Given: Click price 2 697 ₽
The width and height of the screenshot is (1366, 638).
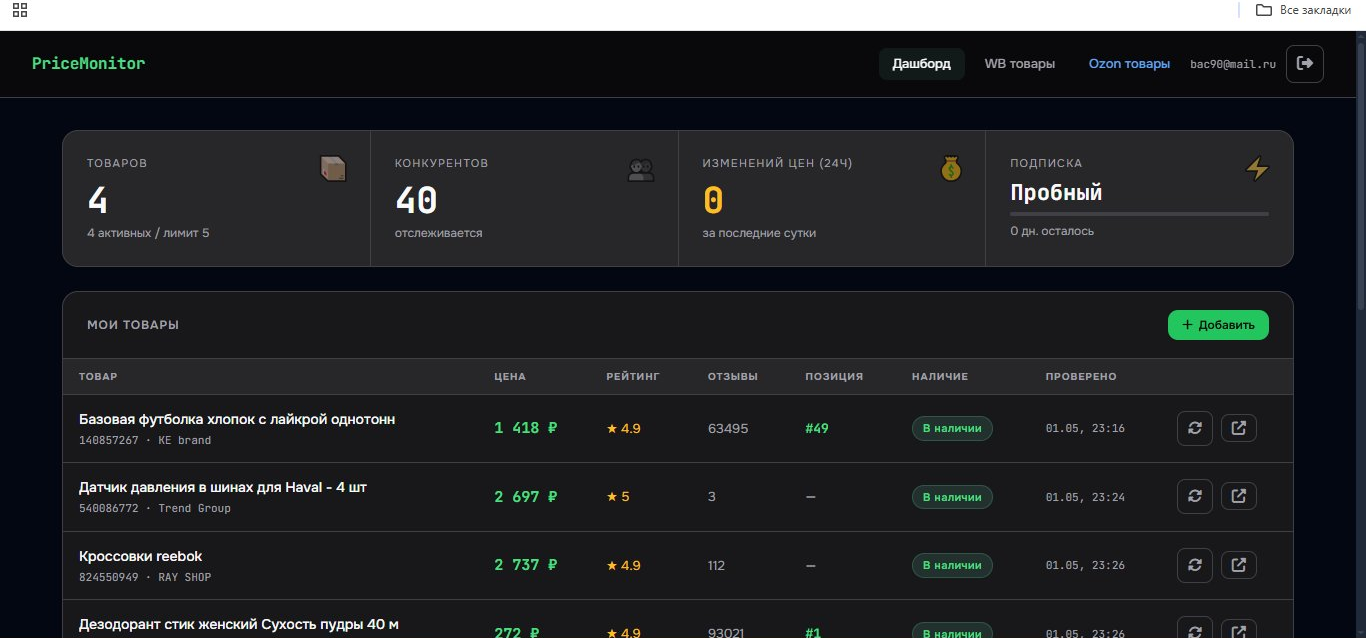Looking at the screenshot, I should click(526, 496).
